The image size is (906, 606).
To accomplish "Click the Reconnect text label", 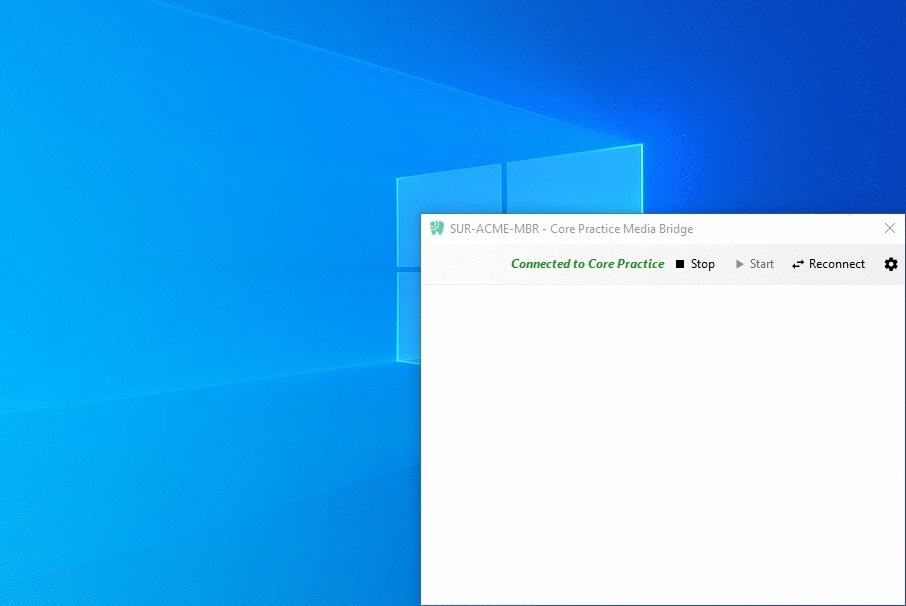I will coord(837,264).
